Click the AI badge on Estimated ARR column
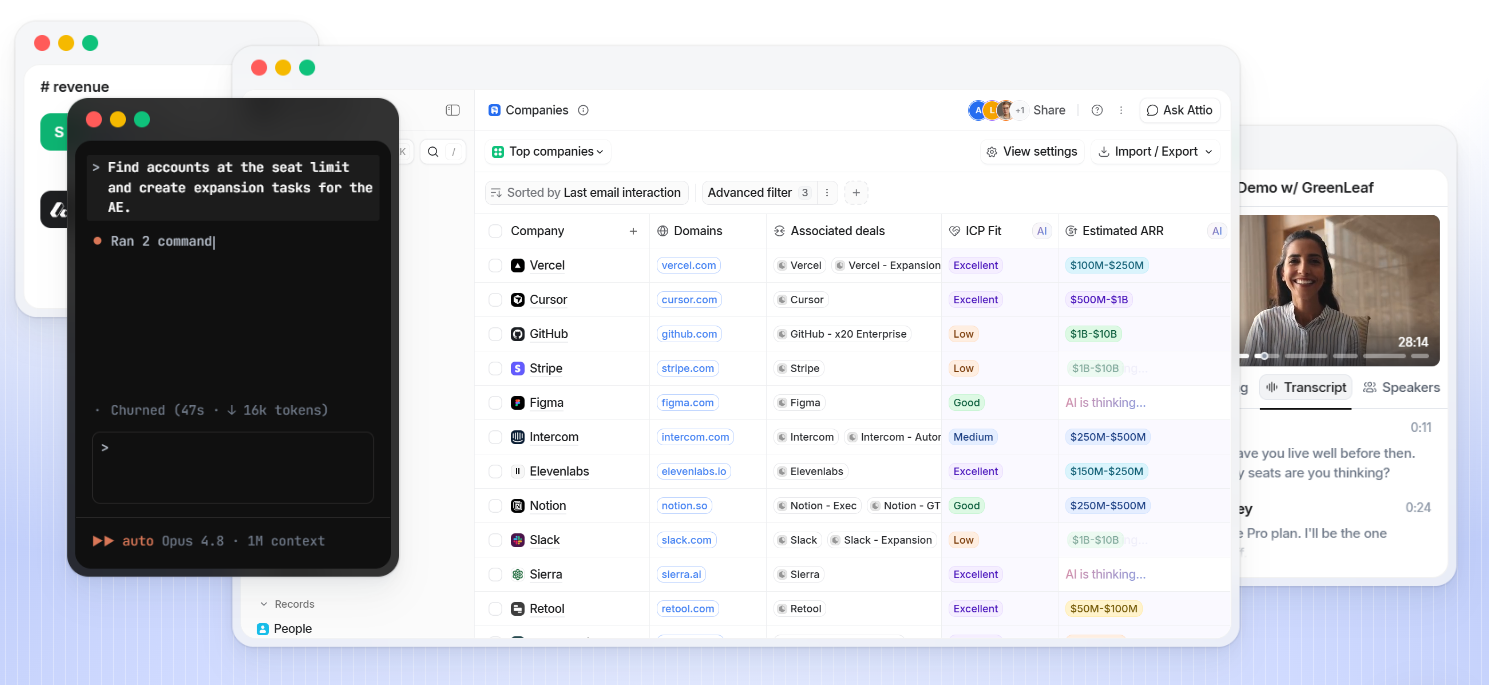The height and width of the screenshot is (685, 1489). 1217,231
